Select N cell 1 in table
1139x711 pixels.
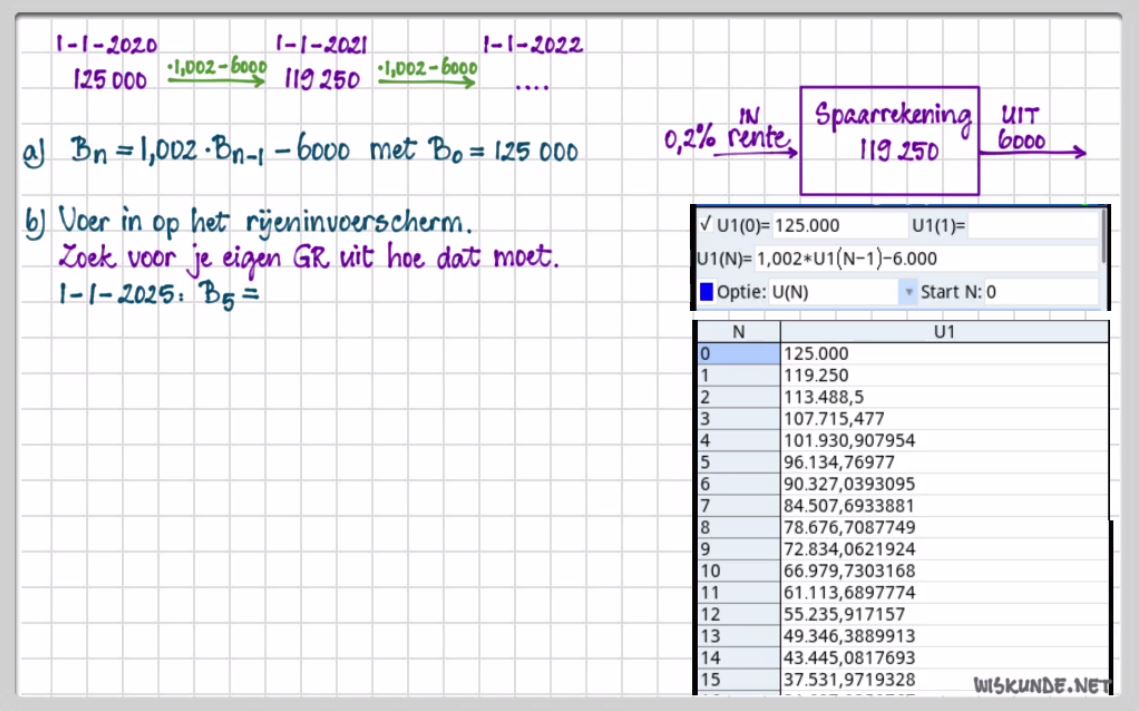[x=739, y=375]
